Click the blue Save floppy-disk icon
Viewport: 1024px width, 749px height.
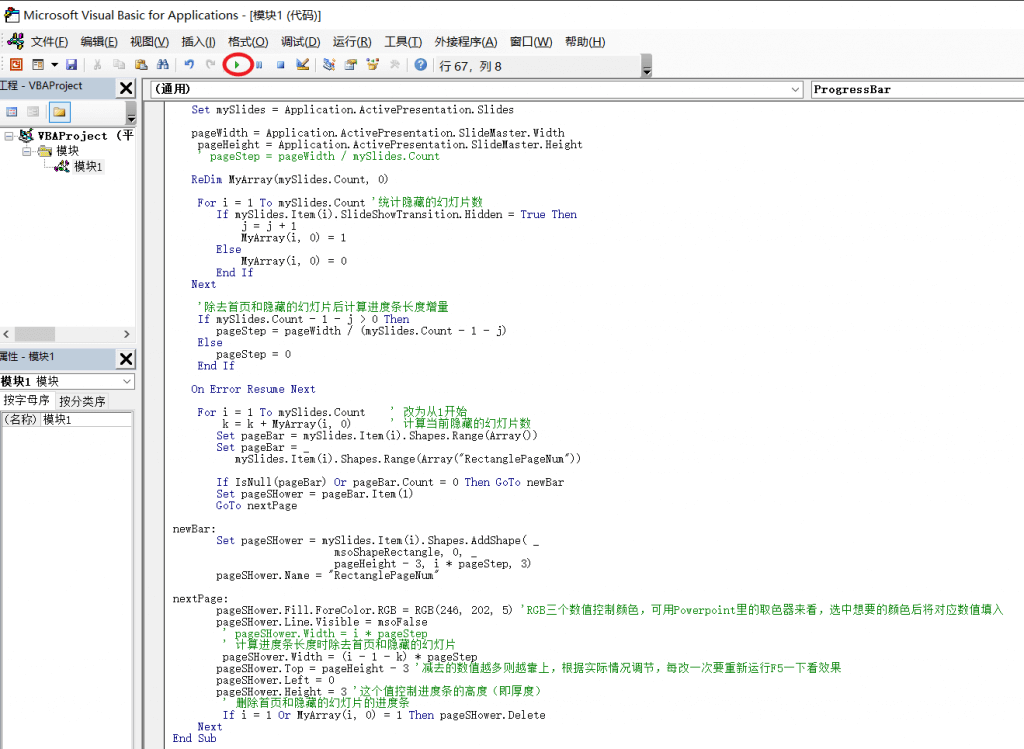tap(72, 65)
